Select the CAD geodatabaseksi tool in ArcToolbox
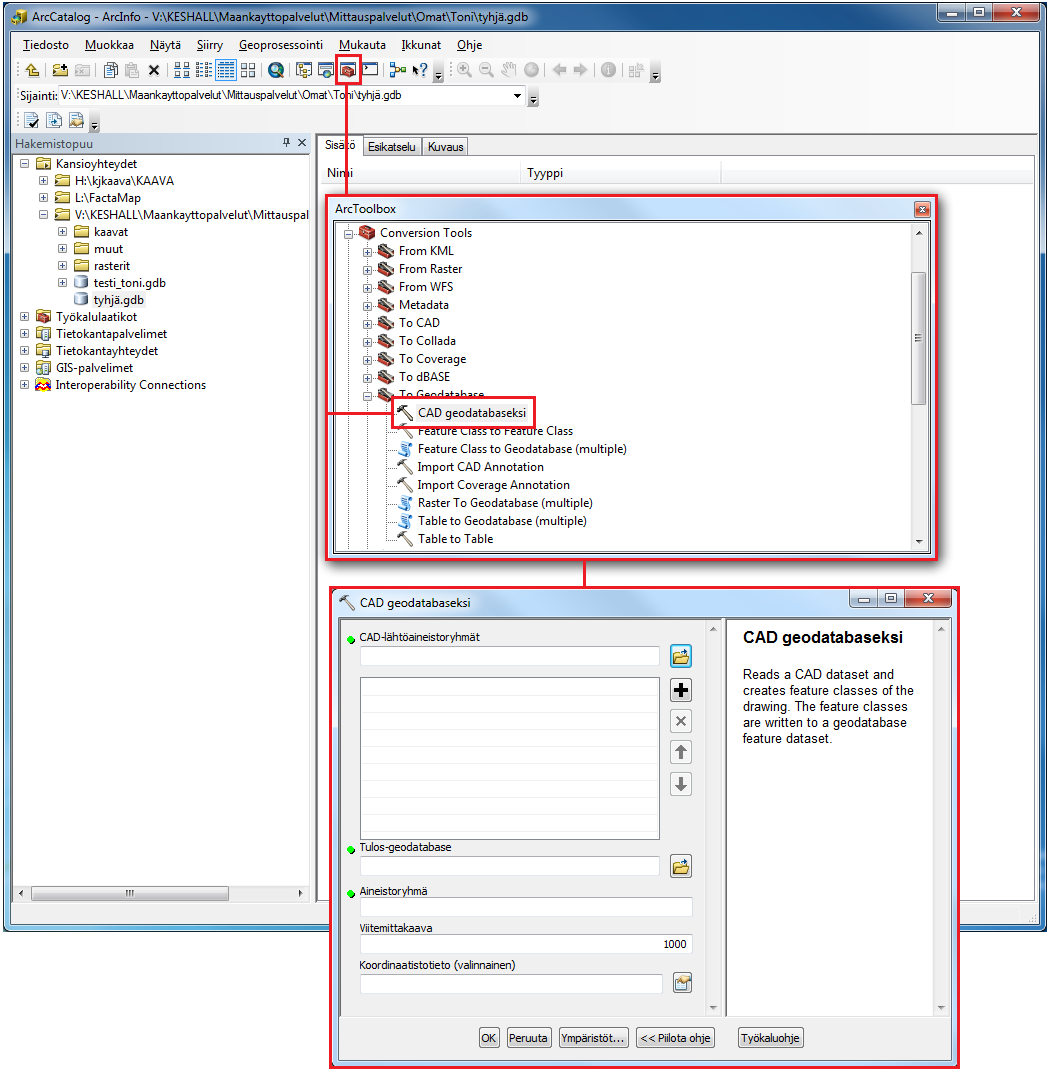 tap(472, 413)
